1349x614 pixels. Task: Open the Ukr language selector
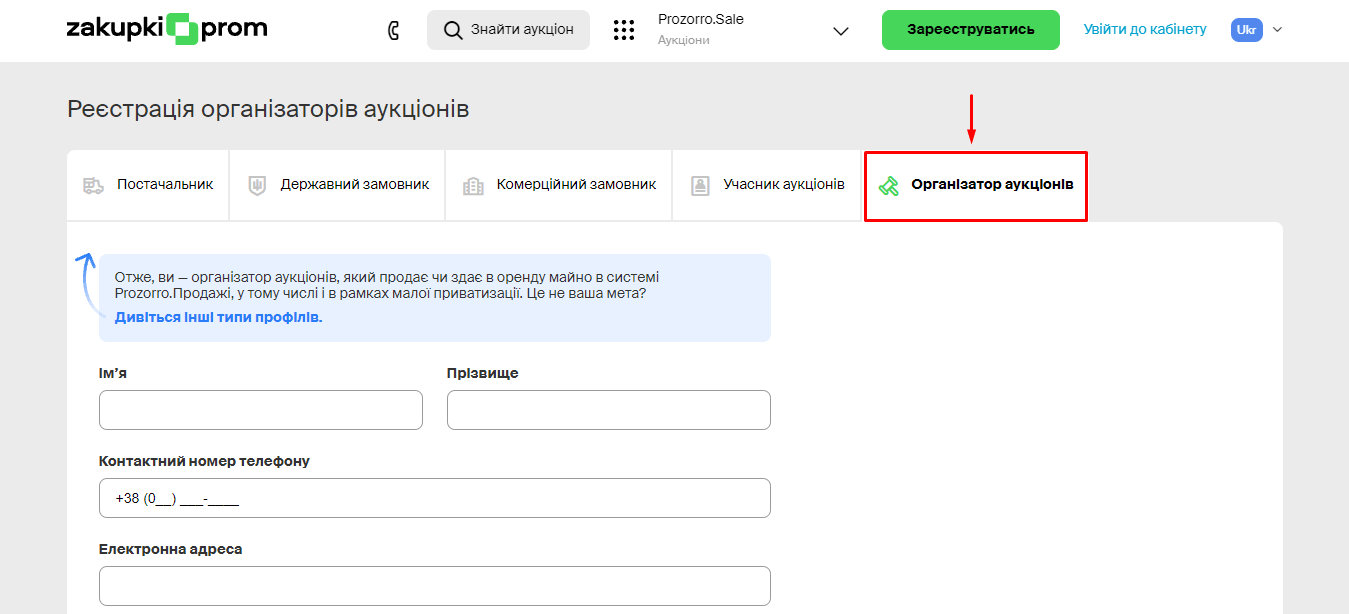point(1246,30)
